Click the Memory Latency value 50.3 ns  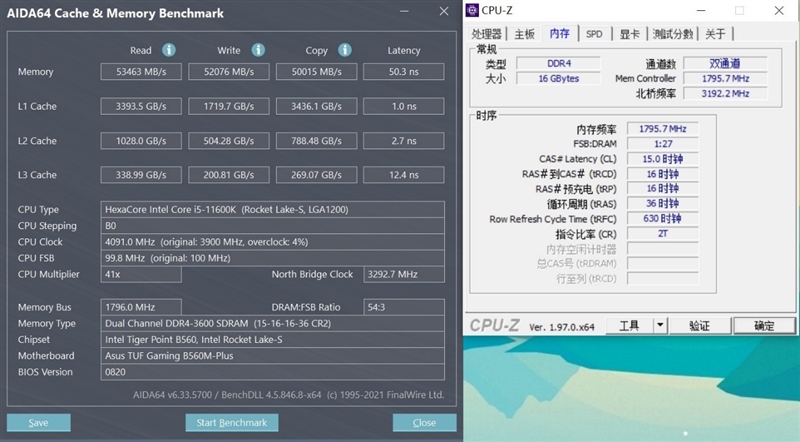point(404,72)
